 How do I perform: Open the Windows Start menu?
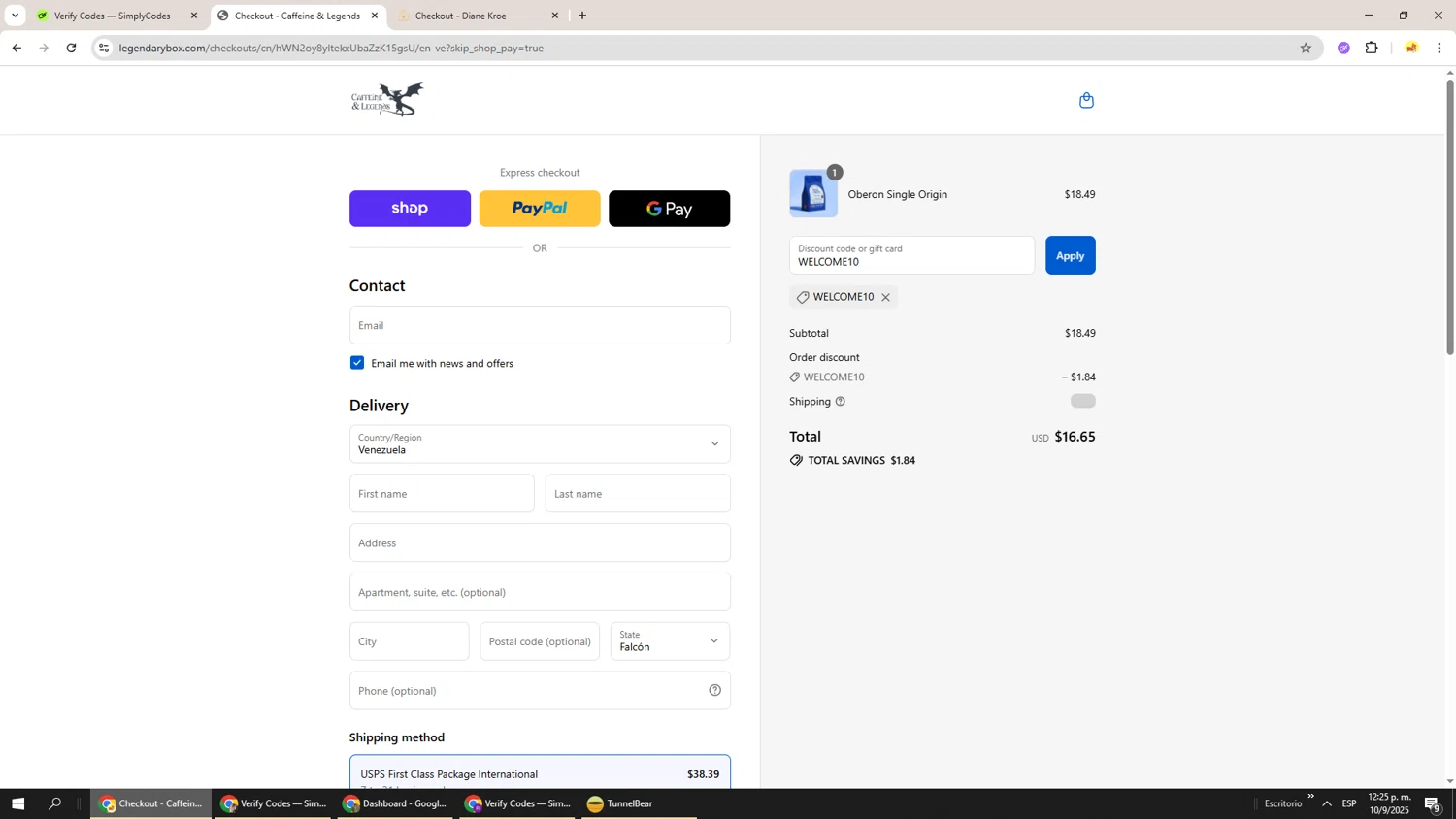[x=17, y=803]
